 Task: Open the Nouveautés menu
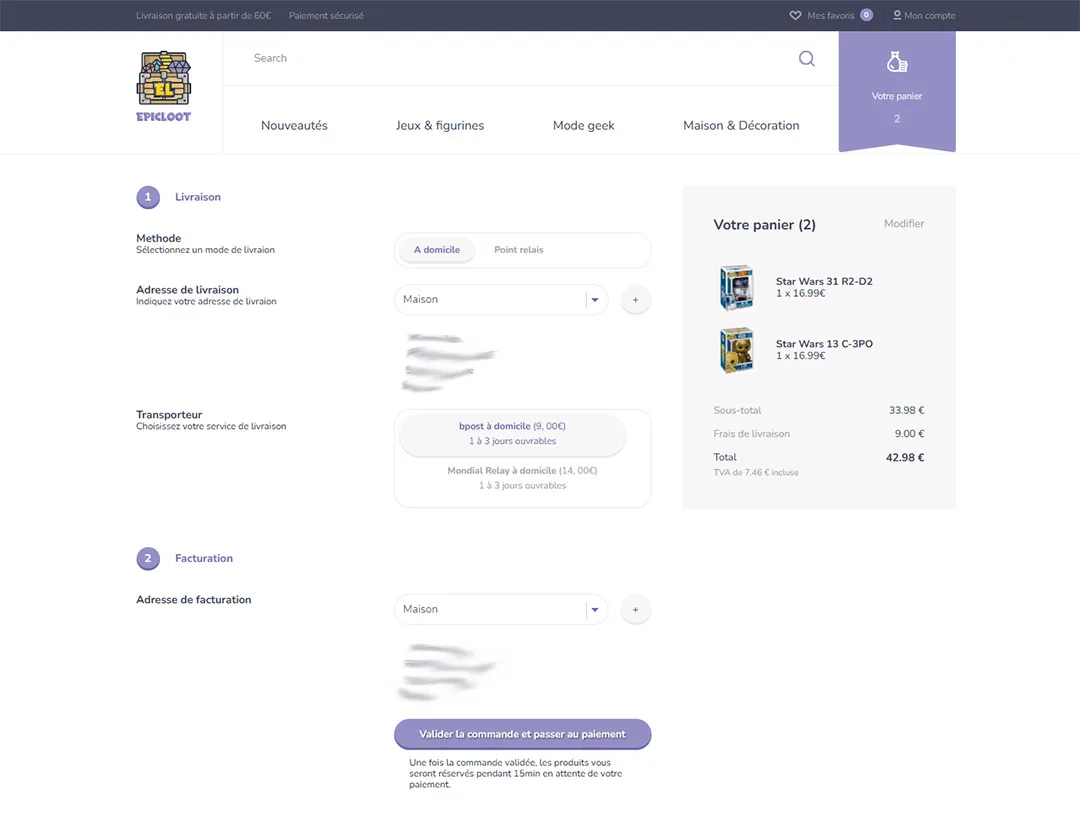[294, 125]
